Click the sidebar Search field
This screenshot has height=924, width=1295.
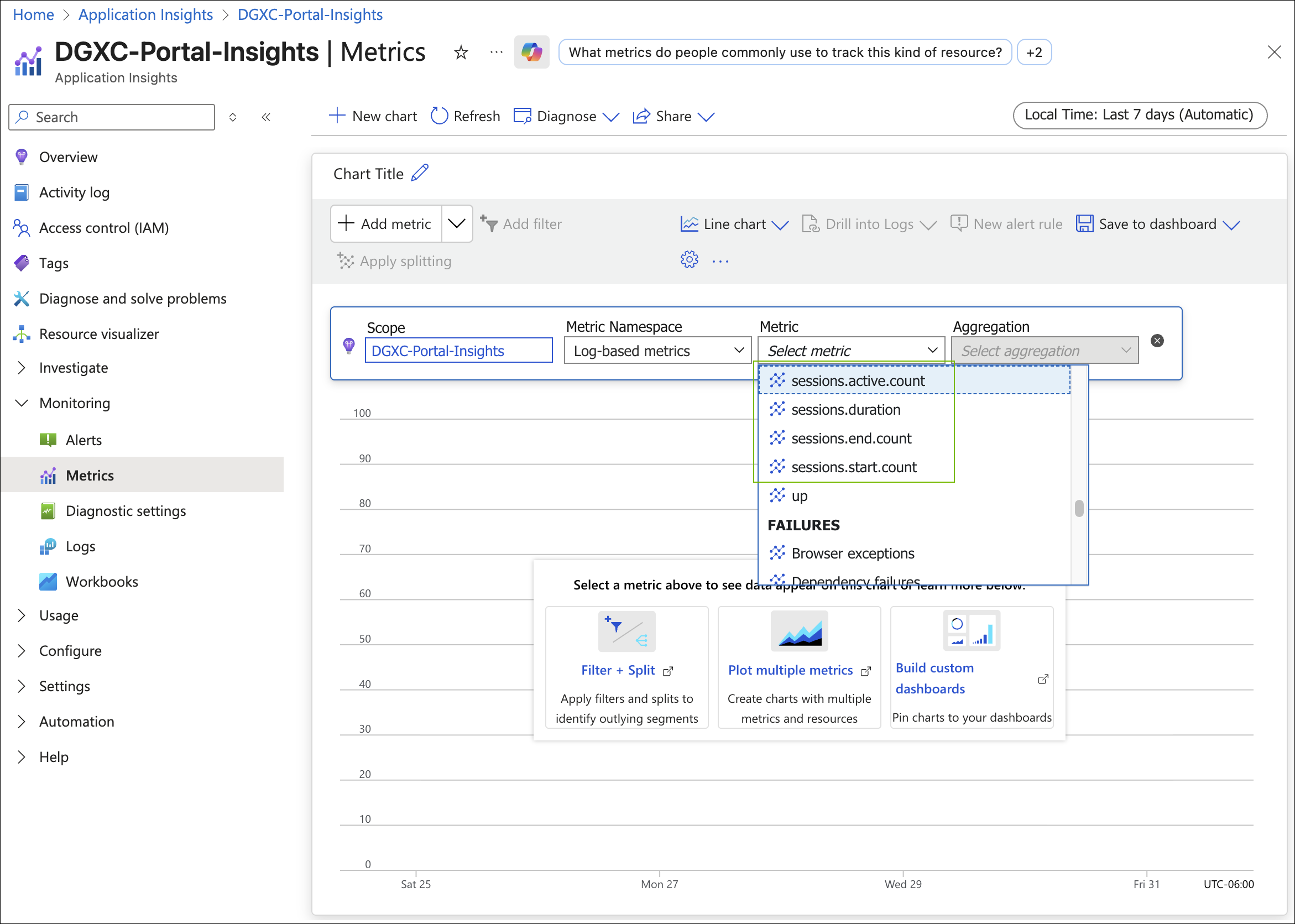coord(112,117)
